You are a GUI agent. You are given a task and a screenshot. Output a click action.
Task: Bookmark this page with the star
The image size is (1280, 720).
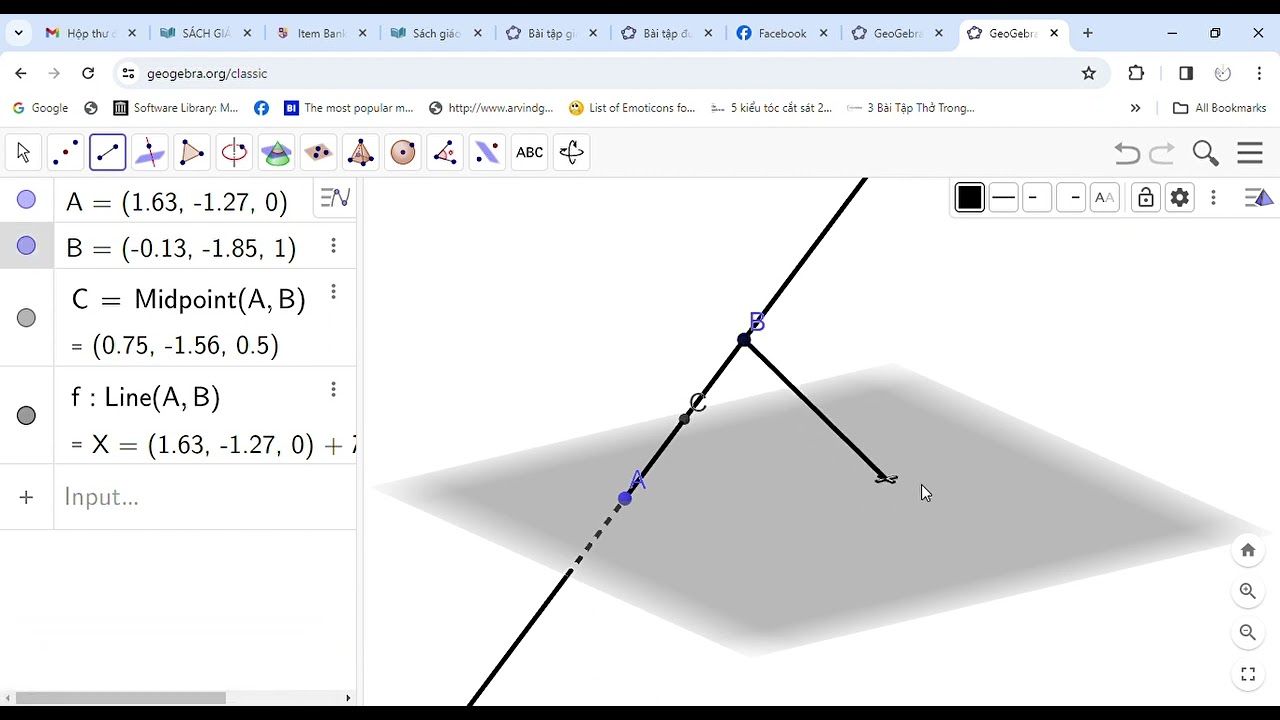pos(1089,73)
